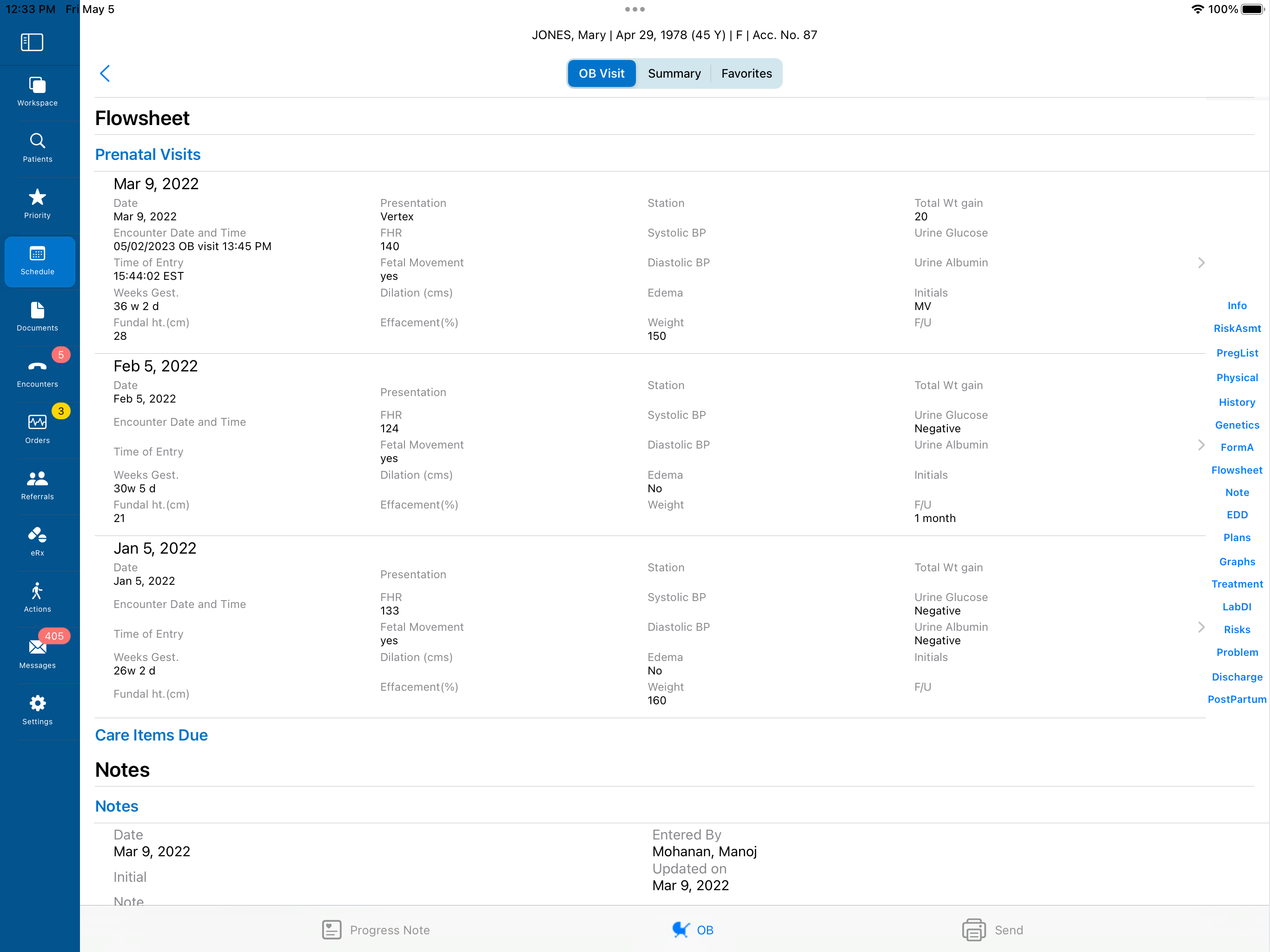The width and height of the screenshot is (1270, 952).
Task: Open the Prenatal Visits heading
Action: (x=147, y=154)
